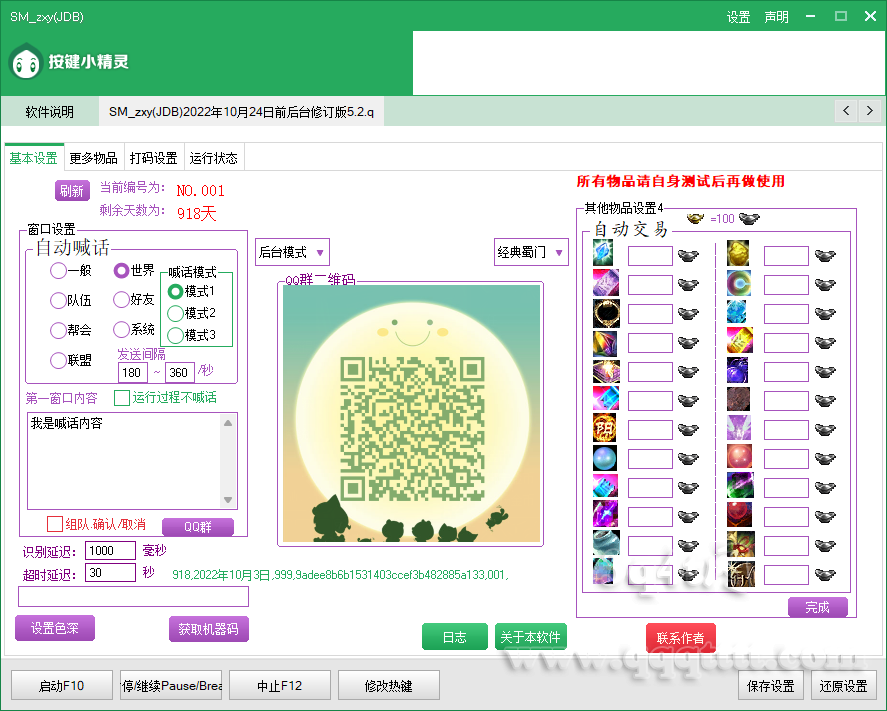Select the pink-red pearl item icon
887x711 pixels.
[739, 456]
